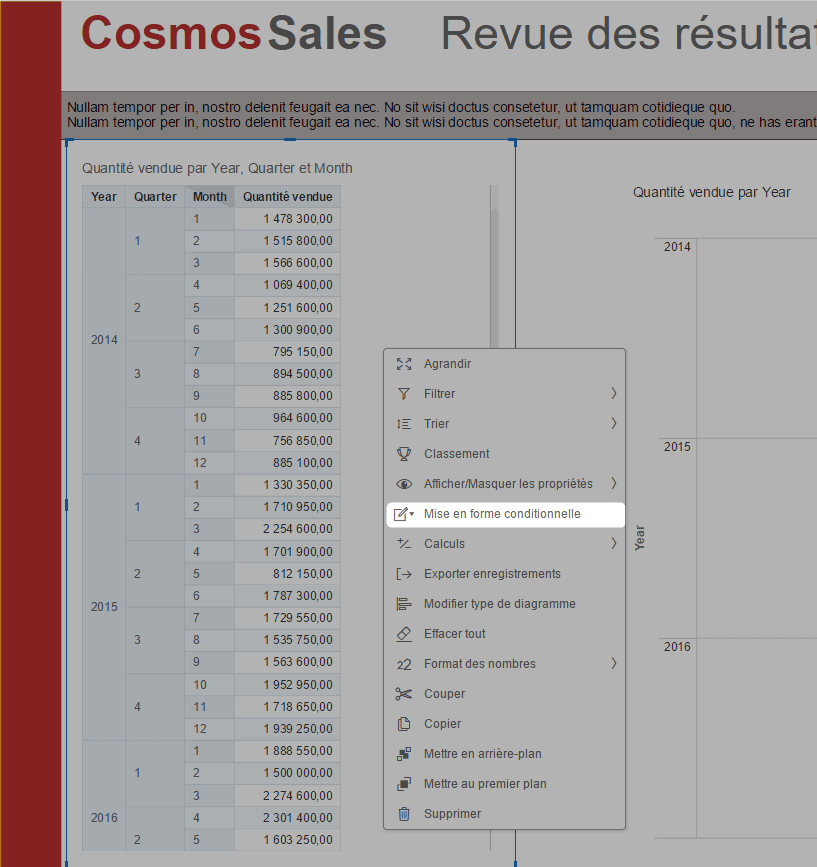Click the Year column header

[104, 197]
